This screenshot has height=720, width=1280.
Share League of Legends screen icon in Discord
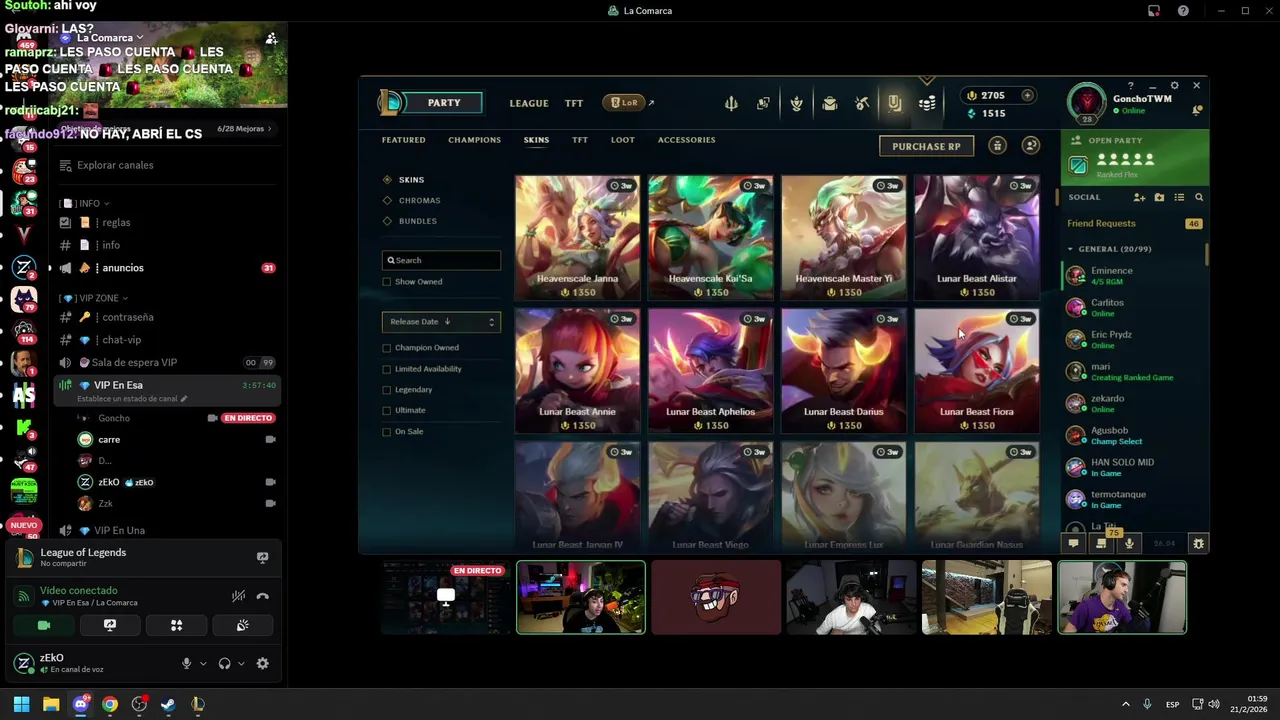coord(262,558)
